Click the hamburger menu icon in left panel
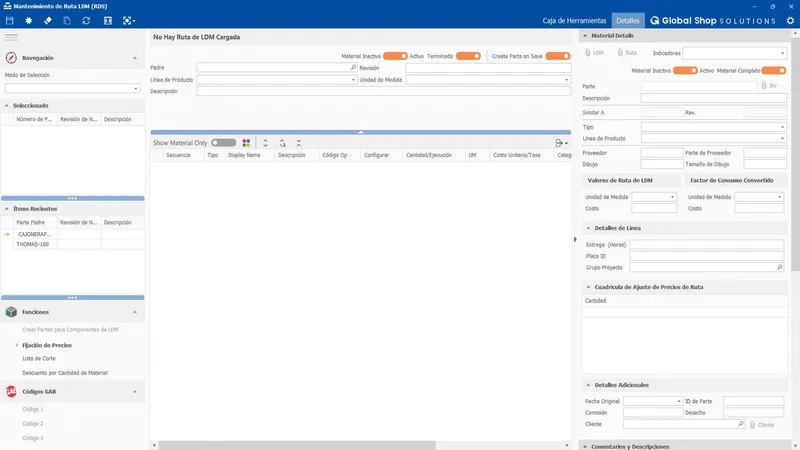Image resolution: width=800 pixels, height=450 pixels. (x=11, y=37)
